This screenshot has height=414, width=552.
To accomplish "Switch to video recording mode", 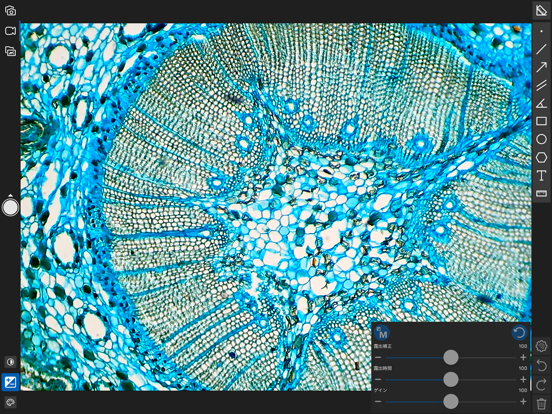I will (x=10, y=31).
